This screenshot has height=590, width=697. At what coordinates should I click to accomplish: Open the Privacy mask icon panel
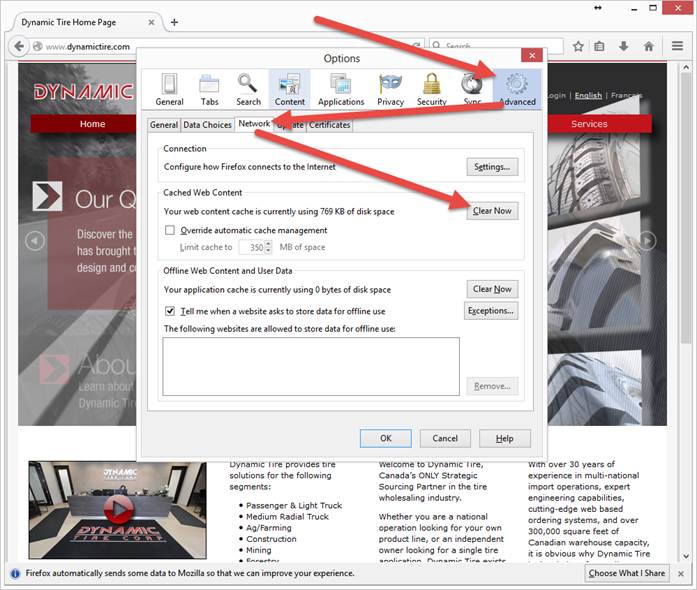click(x=390, y=89)
